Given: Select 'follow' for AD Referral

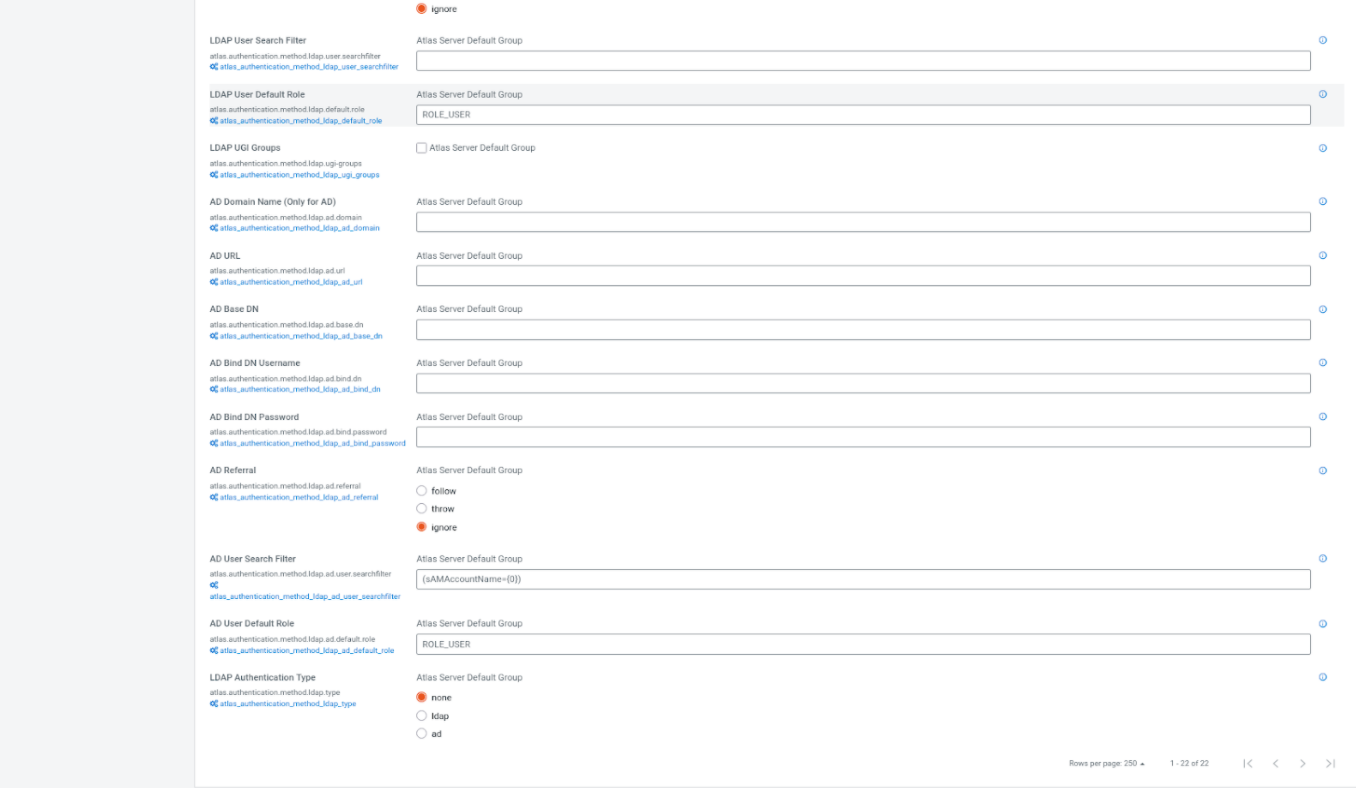Looking at the screenshot, I should click(x=421, y=491).
